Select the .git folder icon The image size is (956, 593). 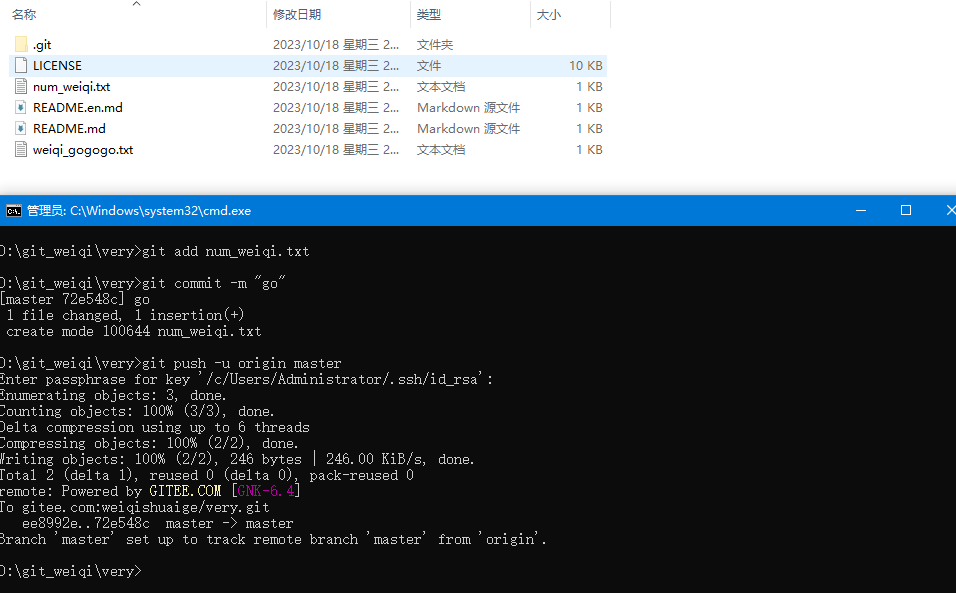(21, 44)
